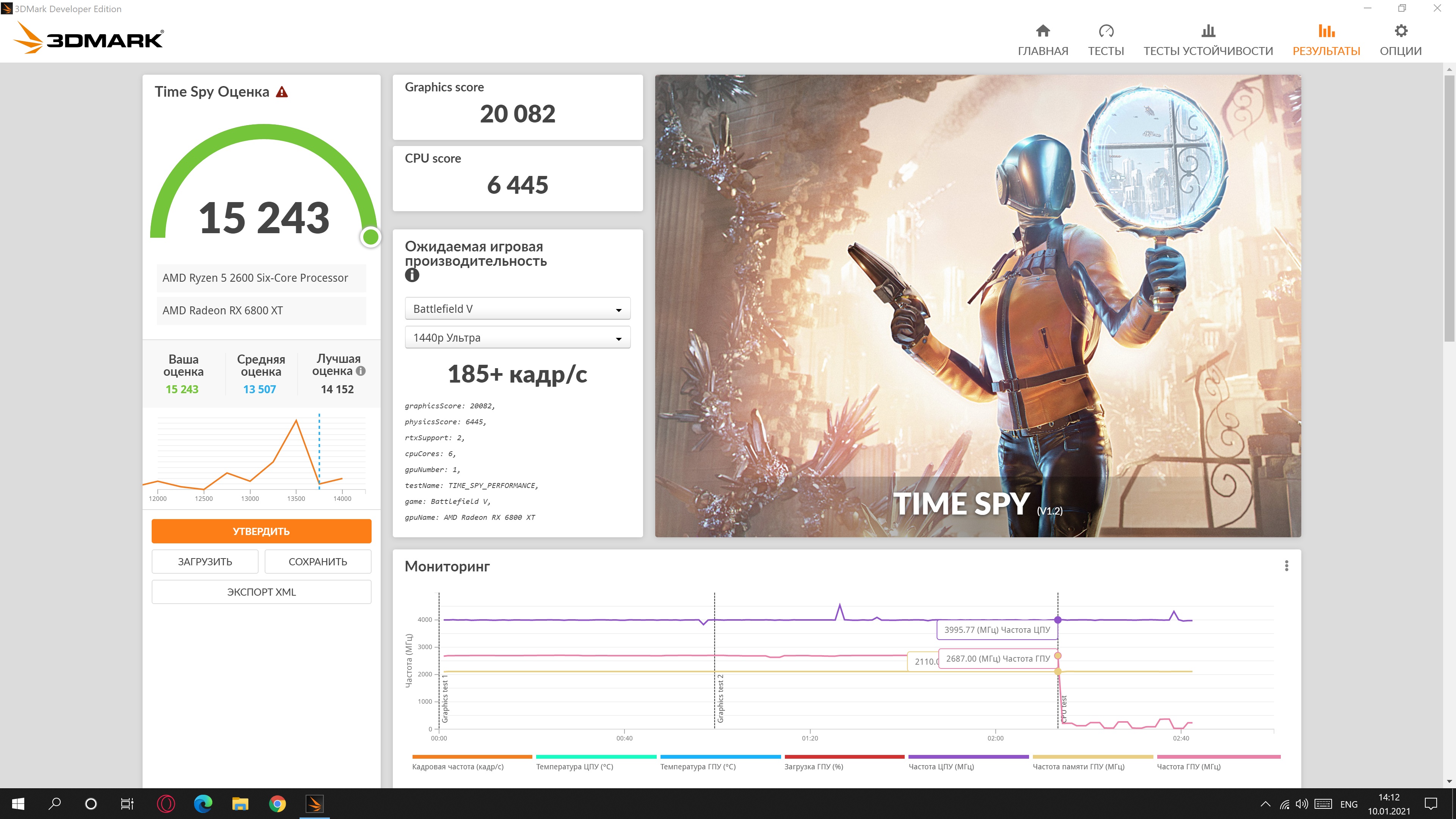Toggle Частота ГПУ (МГц) legend series

click(1189, 766)
